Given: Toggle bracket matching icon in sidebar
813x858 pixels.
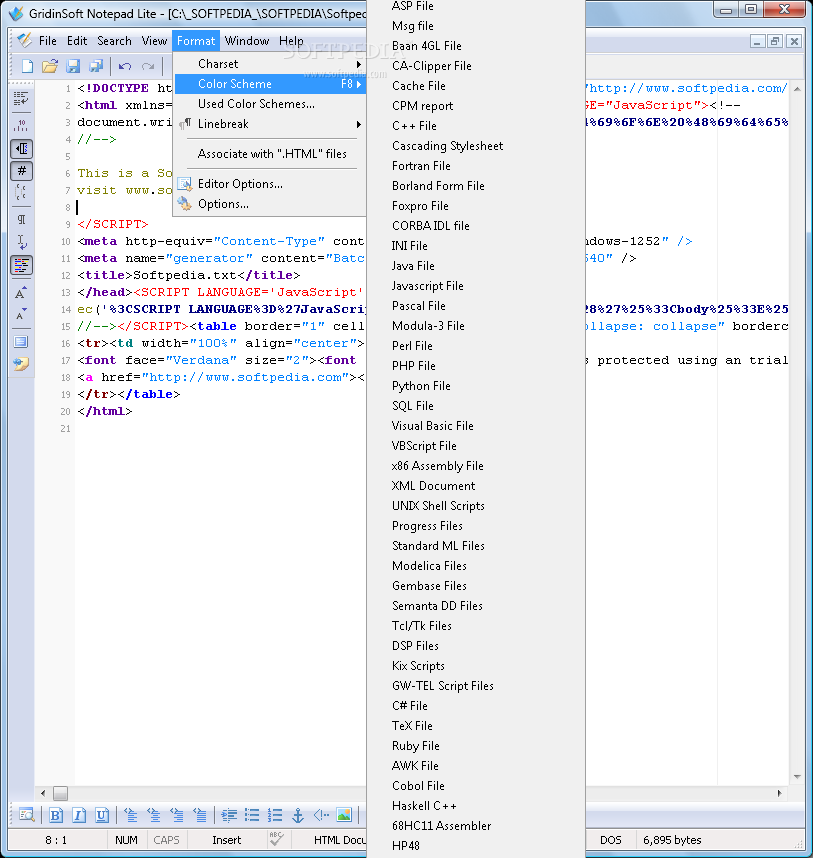Looking at the screenshot, I should coord(21,192).
